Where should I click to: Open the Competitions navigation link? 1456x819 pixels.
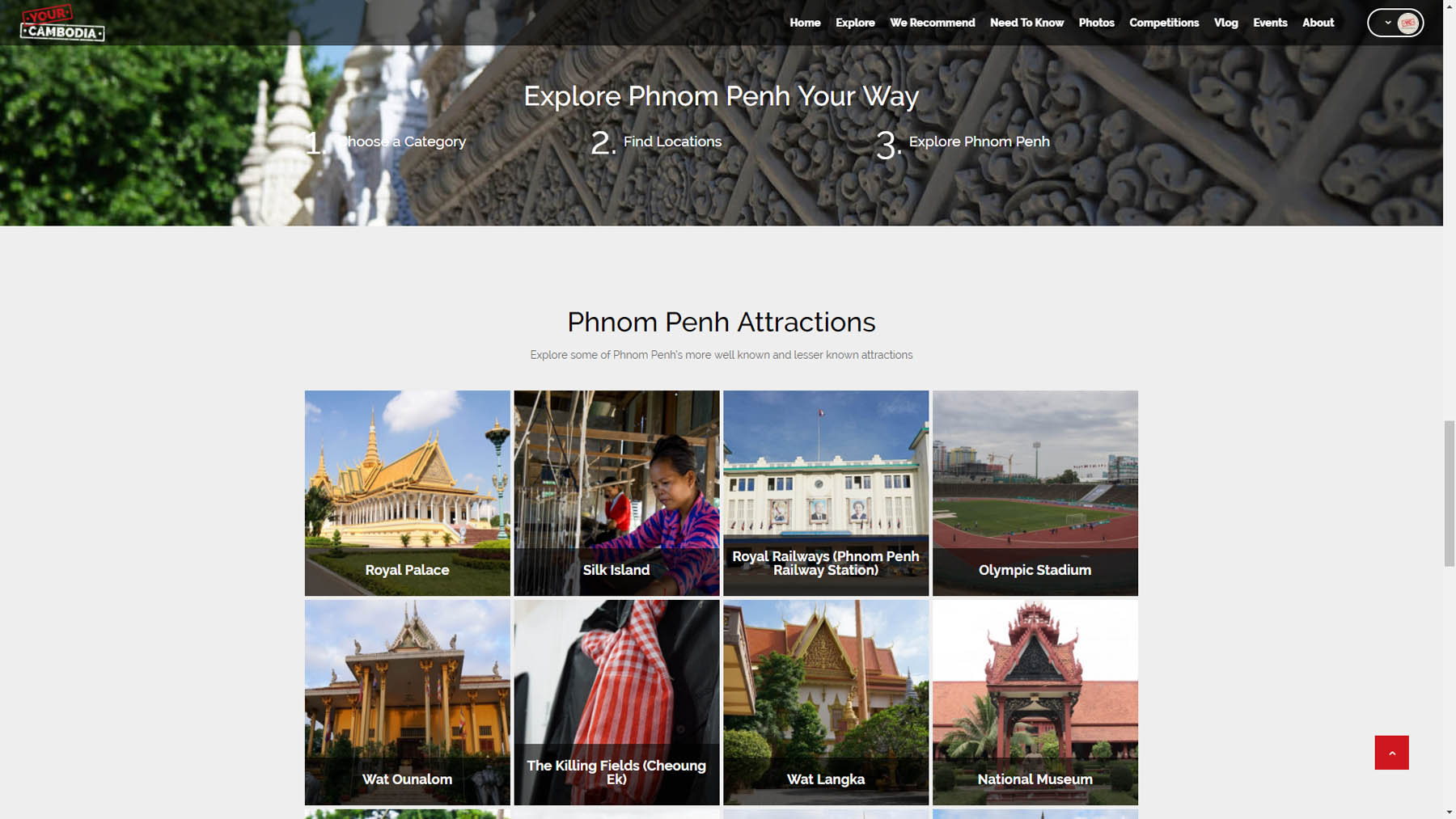1164,23
